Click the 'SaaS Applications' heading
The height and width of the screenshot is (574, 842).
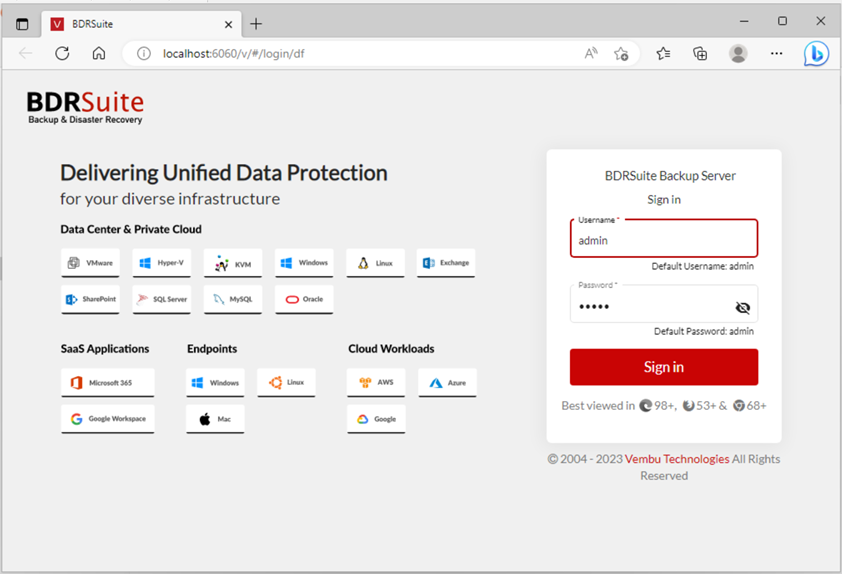105,348
